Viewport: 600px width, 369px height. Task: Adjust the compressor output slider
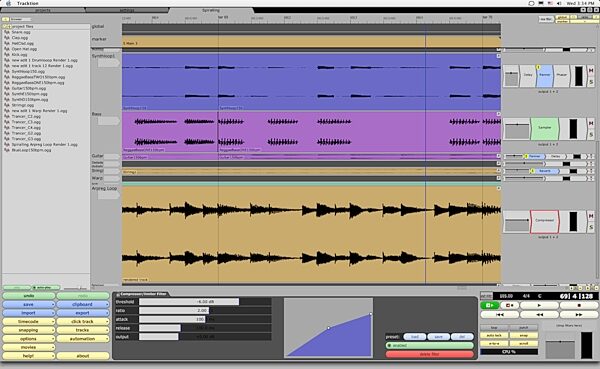[x=205, y=337]
